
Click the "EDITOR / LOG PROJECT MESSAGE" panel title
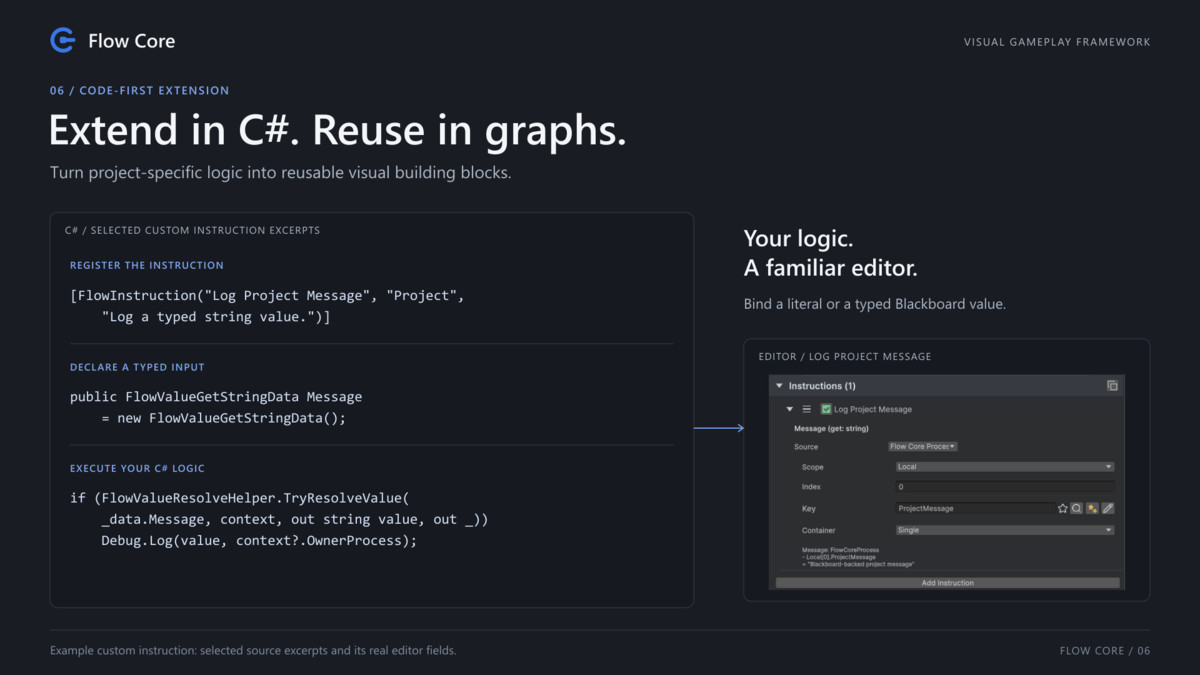[845, 356]
